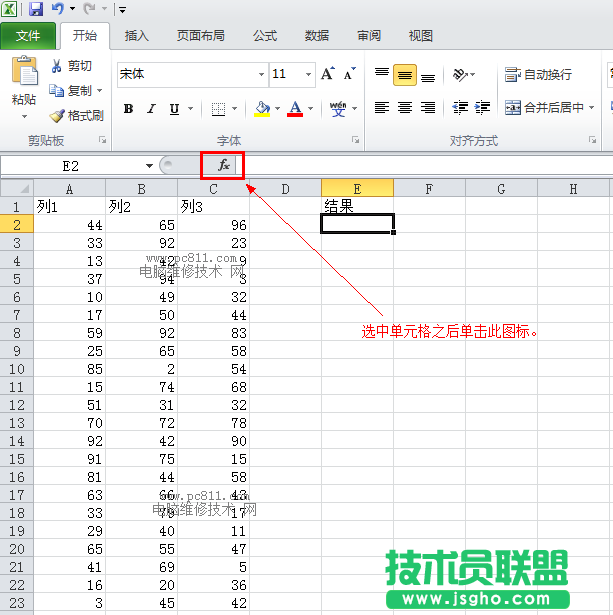Viewport: 613px width, 615px height.
Task: Toggle align text left
Action: 382,107
